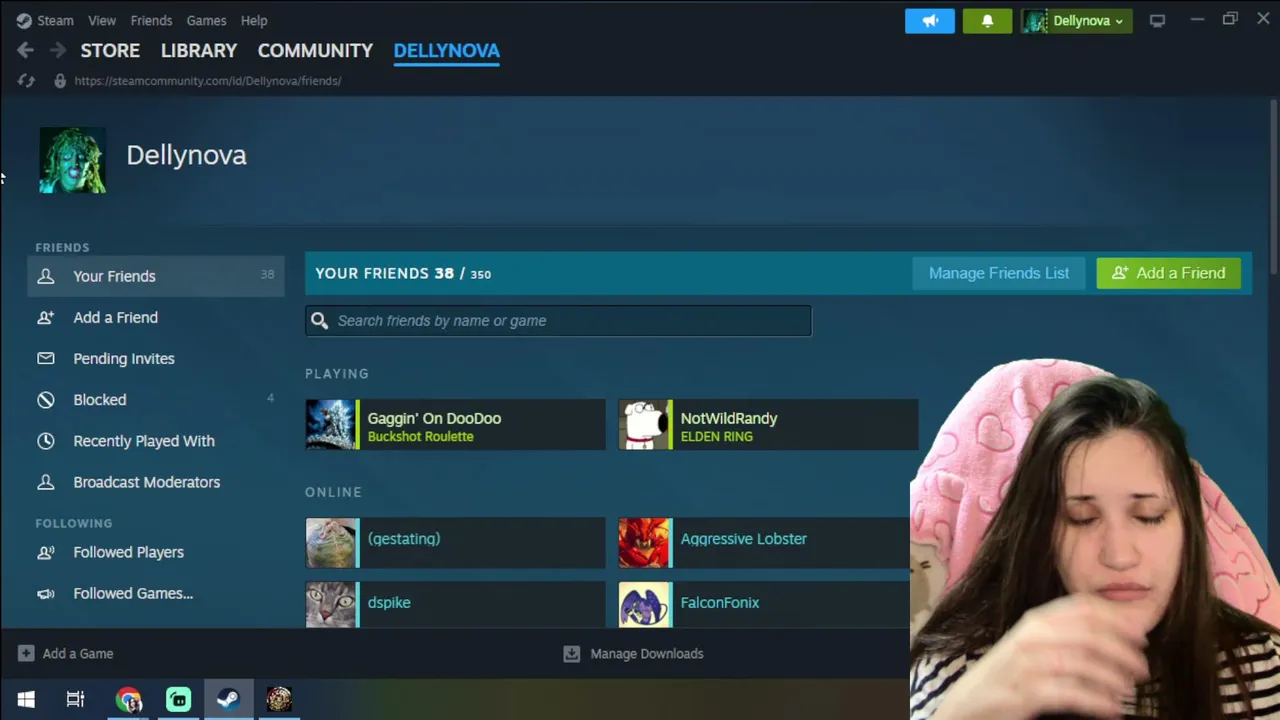Screen dimensions: 1280x720
Task: Switch to the LIBRARY tab
Action: point(199,50)
